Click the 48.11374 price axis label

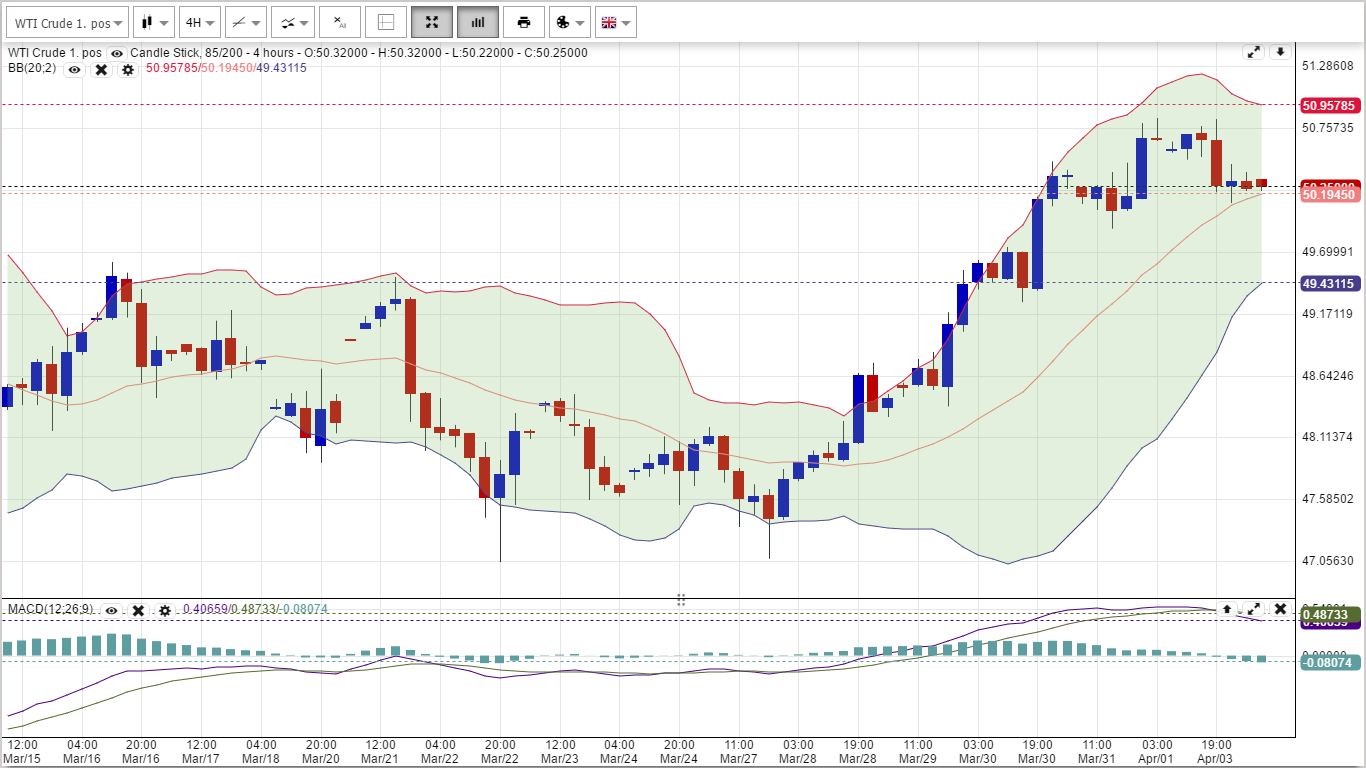pos(1328,437)
